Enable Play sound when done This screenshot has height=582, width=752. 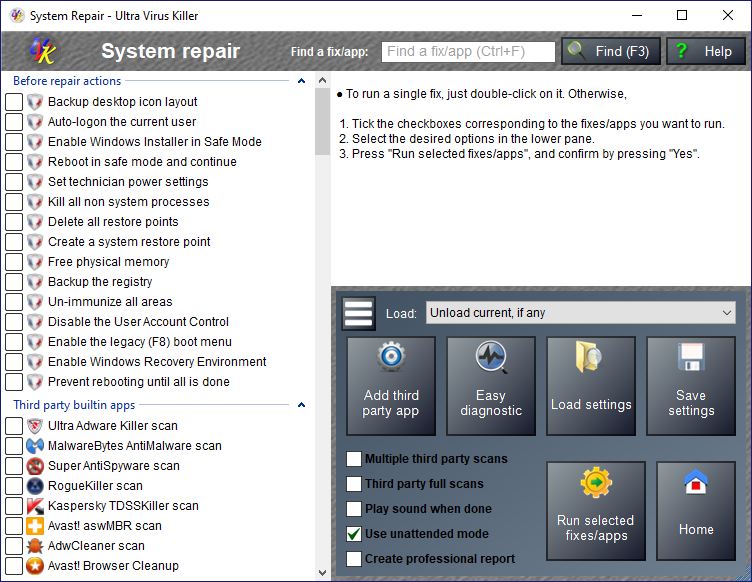(x=354, y=509)
